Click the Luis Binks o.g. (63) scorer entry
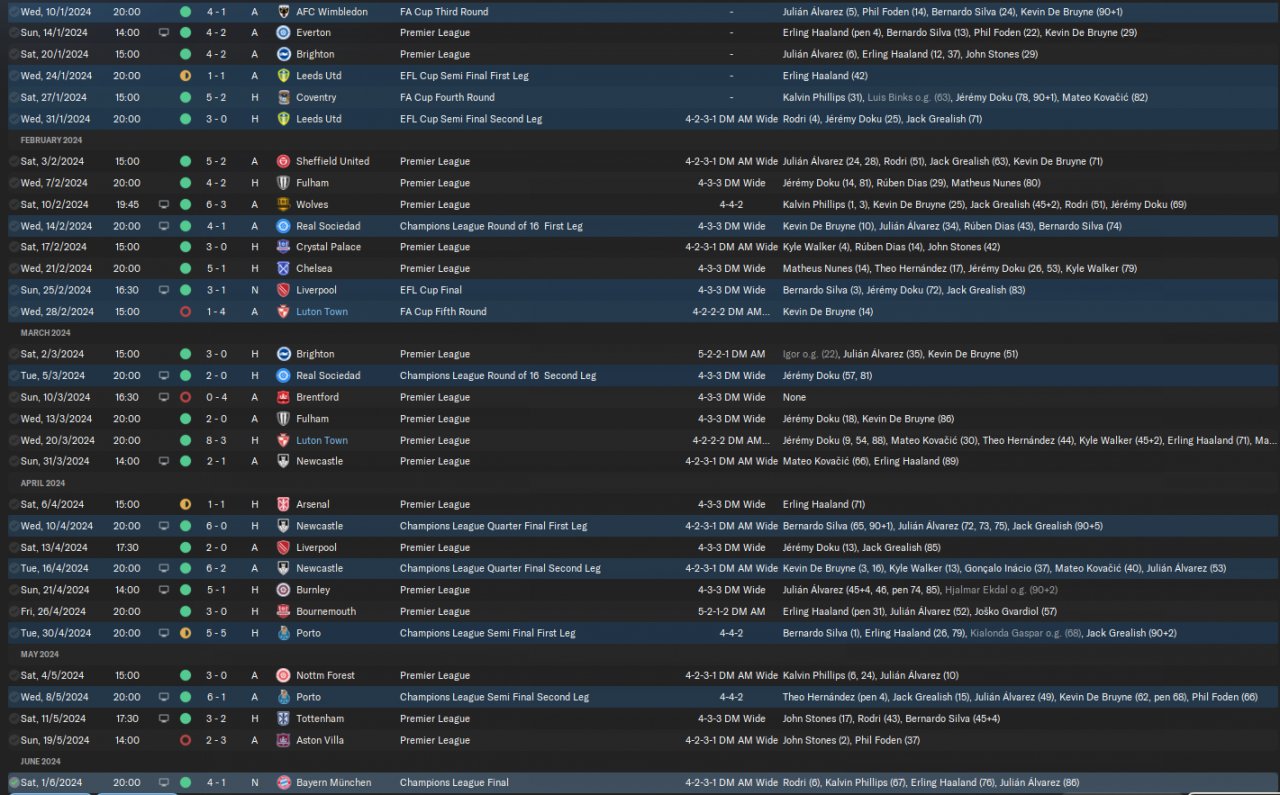The height and width of the screenshot is (795, 1280). 909,98
